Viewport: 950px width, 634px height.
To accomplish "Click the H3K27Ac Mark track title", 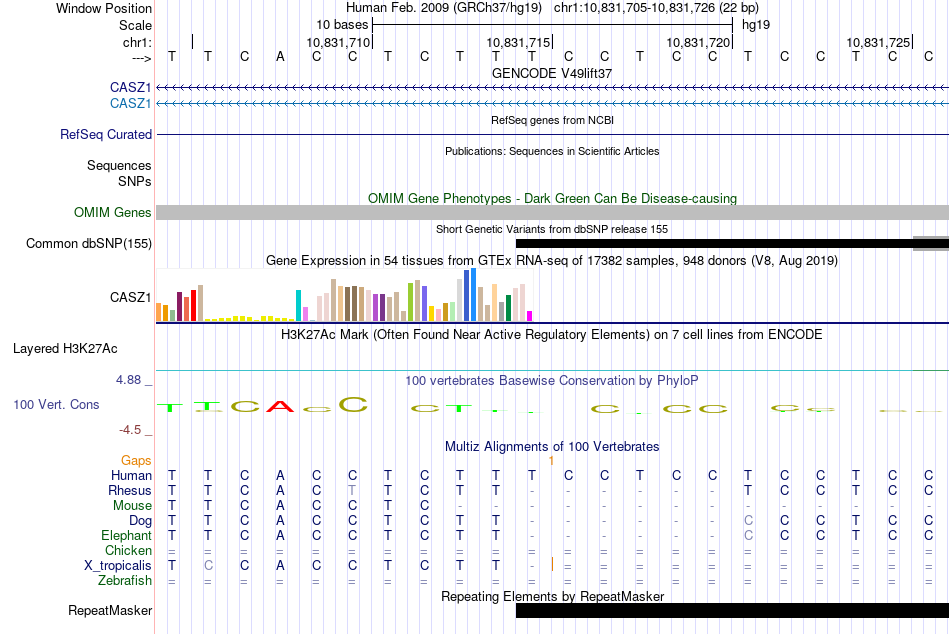I will coord(552,335).
